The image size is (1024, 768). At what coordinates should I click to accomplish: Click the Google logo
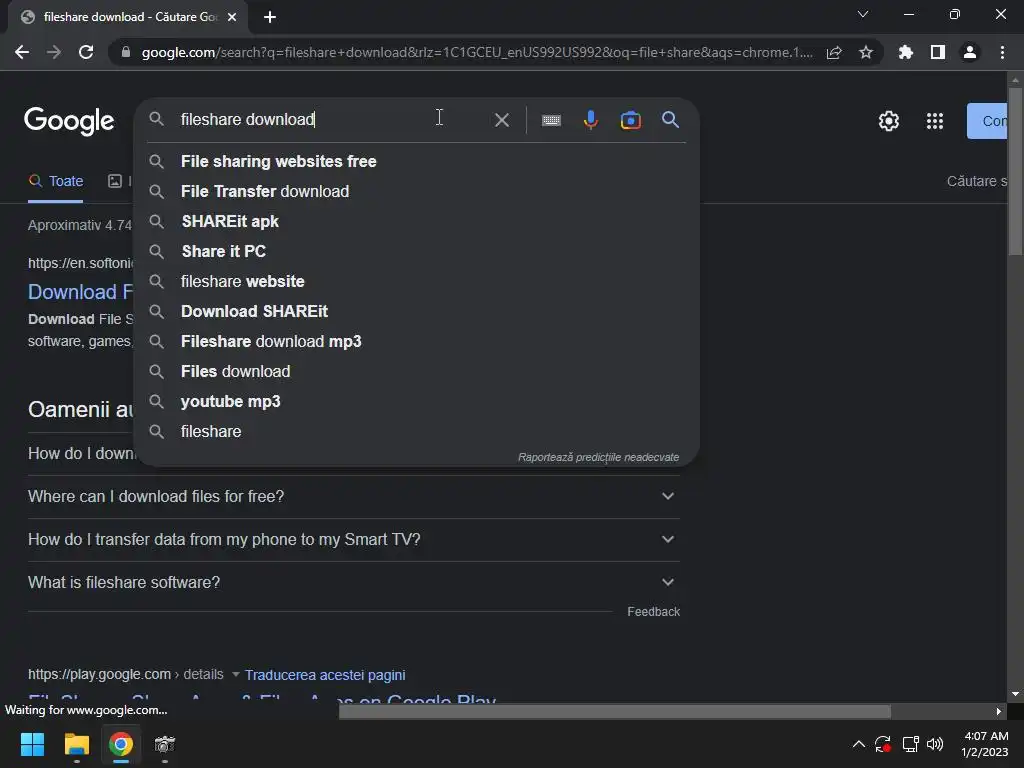pos(69,121)
